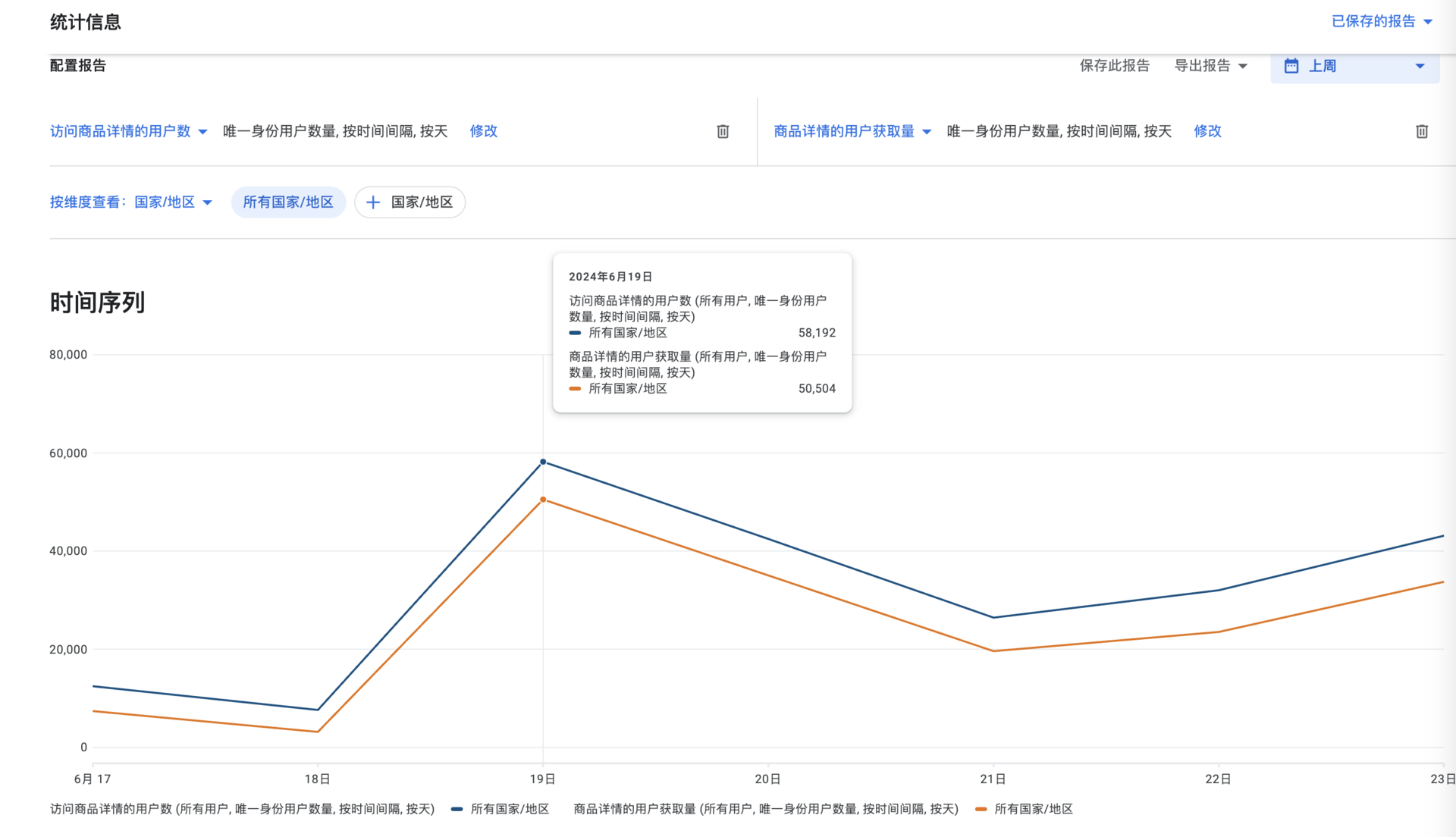The height and width of the screenshot is (837, 1456).
Task: Click the calendar icon beside 上周
Action: point(1291,66)
